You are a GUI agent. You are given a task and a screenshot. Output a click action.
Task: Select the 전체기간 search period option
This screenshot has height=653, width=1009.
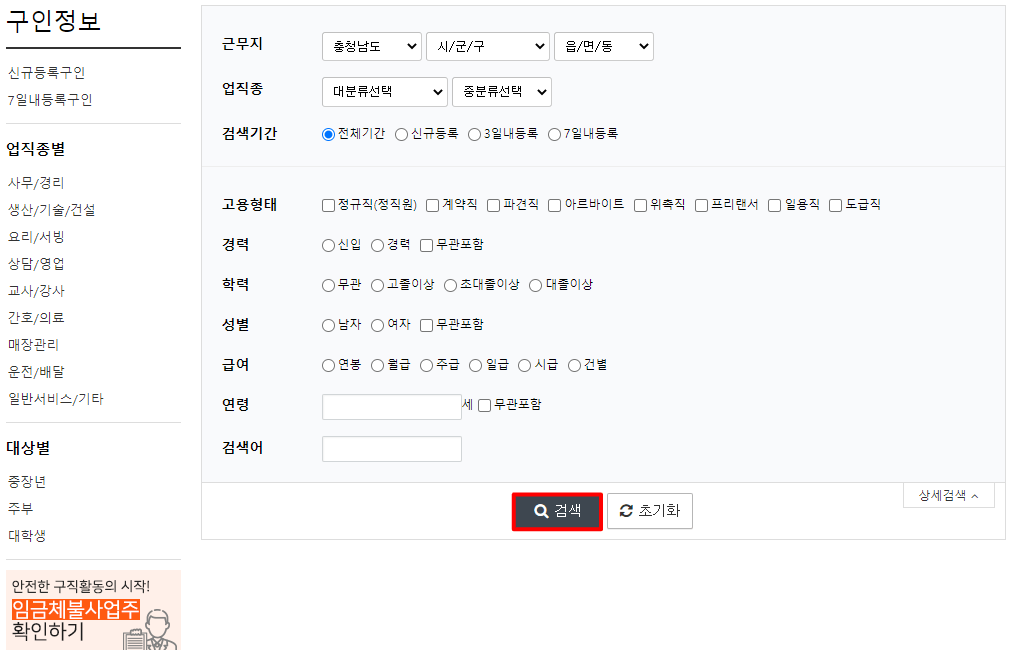tap(327, 133)
